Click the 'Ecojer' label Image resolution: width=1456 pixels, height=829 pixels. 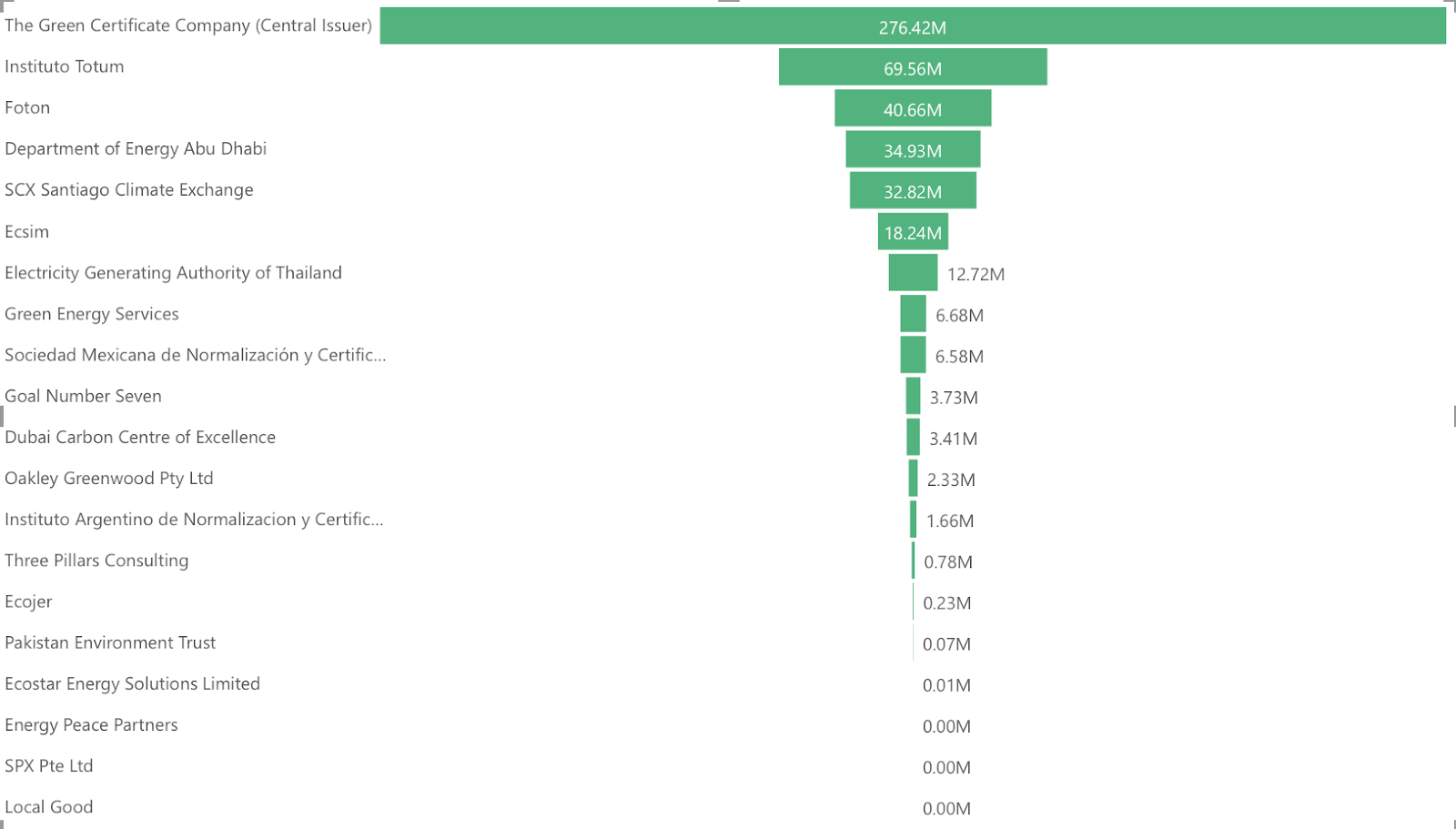coord(28,602)
